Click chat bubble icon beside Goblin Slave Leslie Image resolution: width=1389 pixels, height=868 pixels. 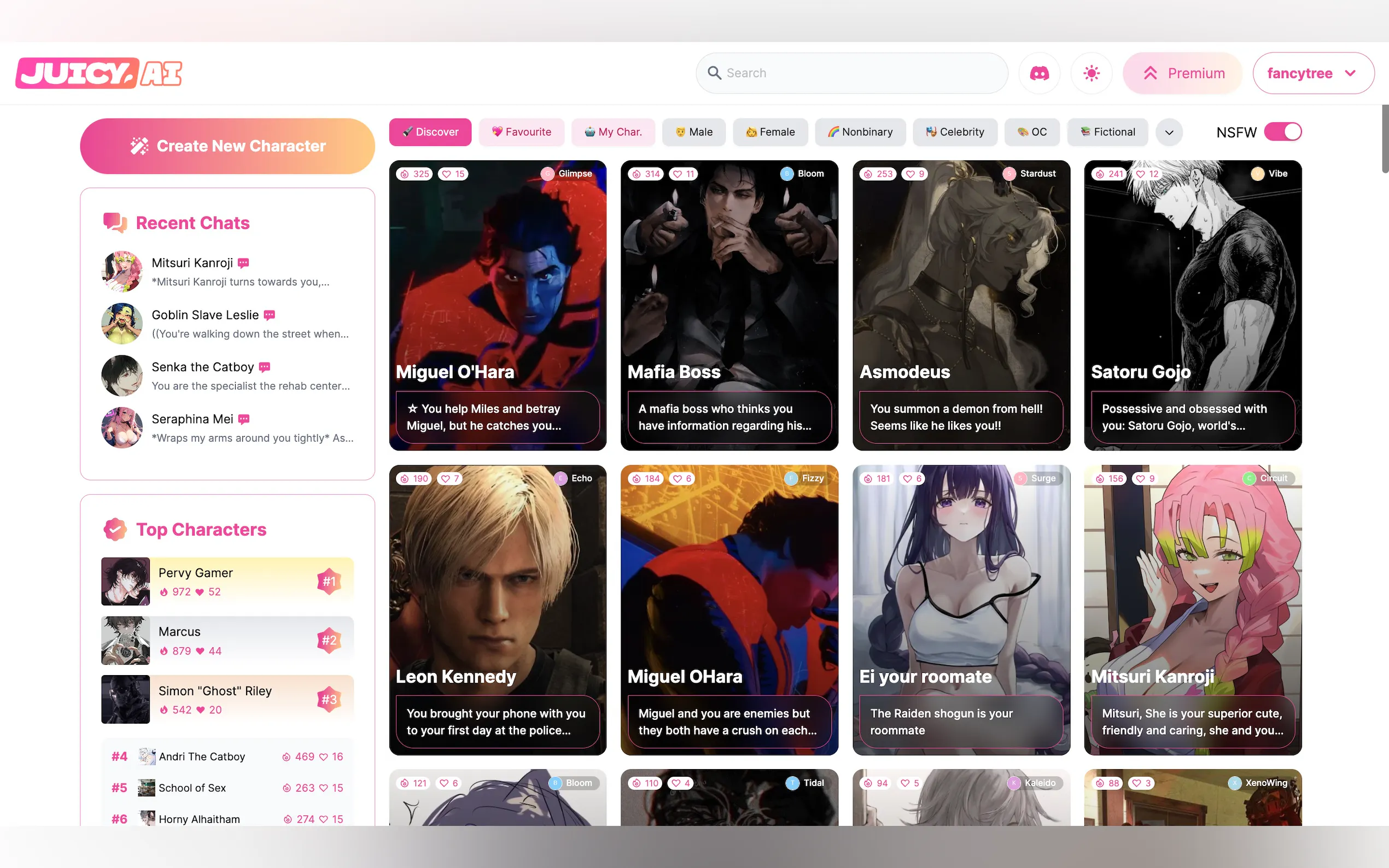269,315
